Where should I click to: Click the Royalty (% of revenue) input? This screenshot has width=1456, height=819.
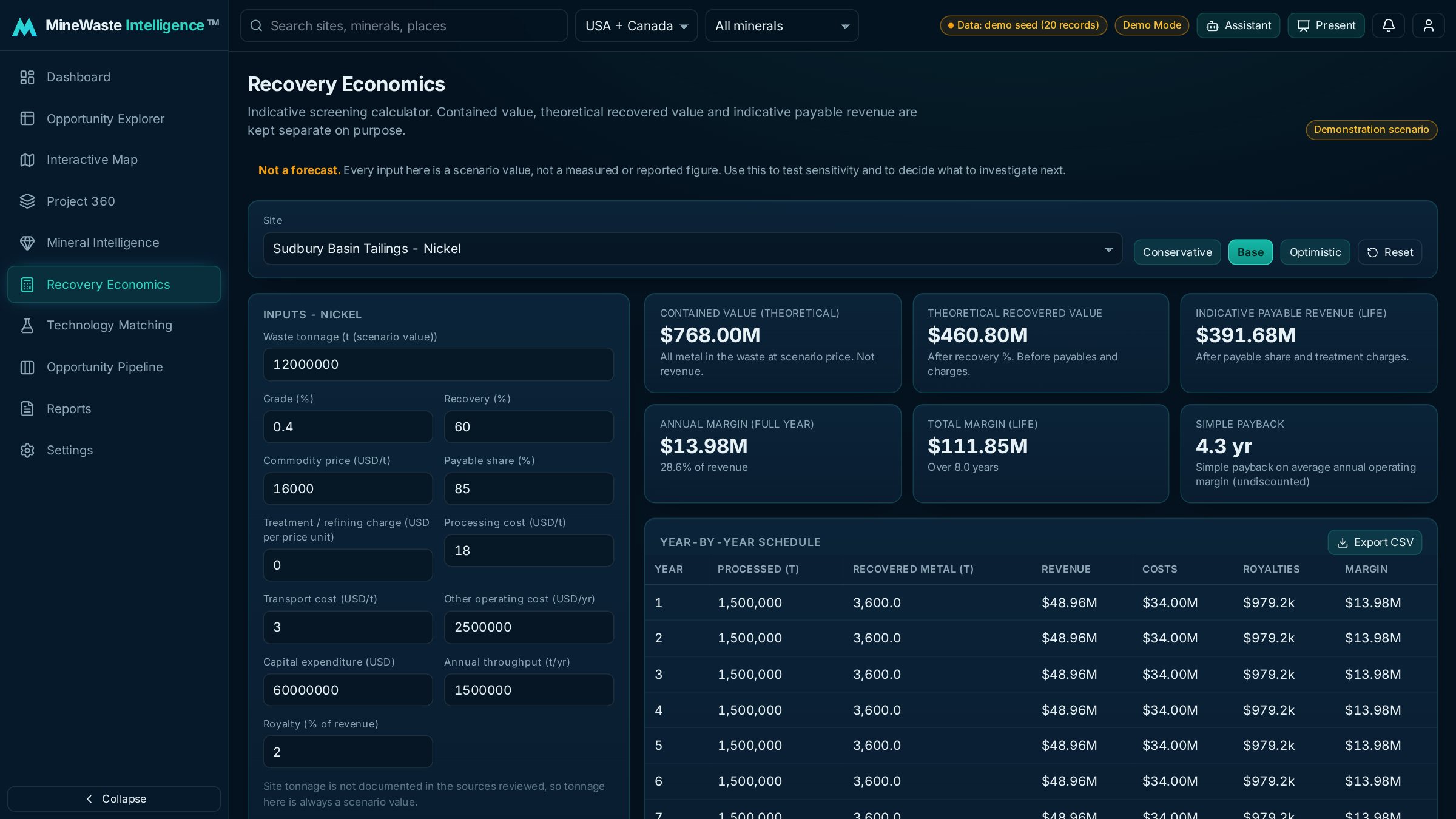(x=348, y=752)
